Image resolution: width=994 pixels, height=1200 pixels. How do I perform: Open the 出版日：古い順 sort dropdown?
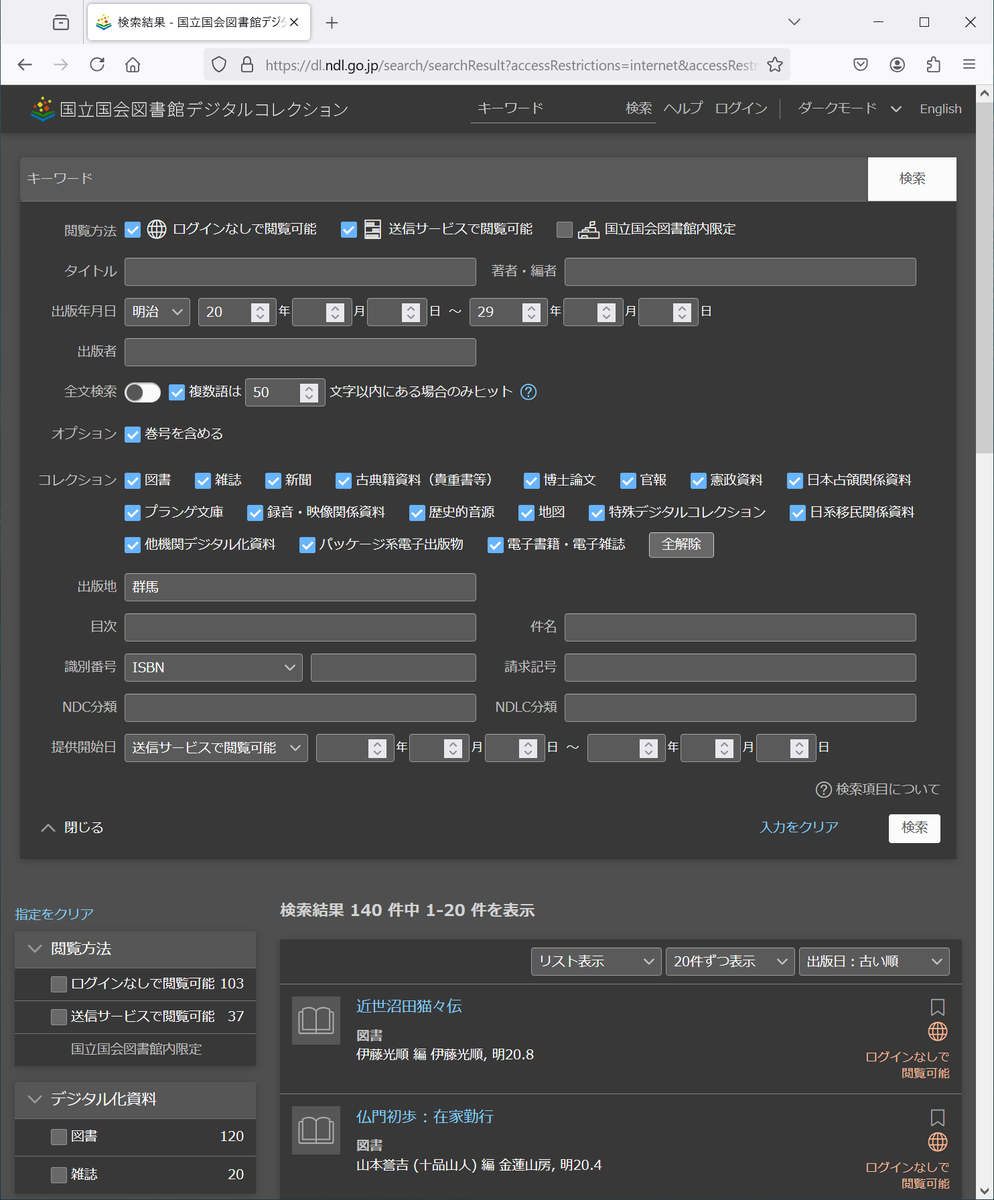(874, 961)
